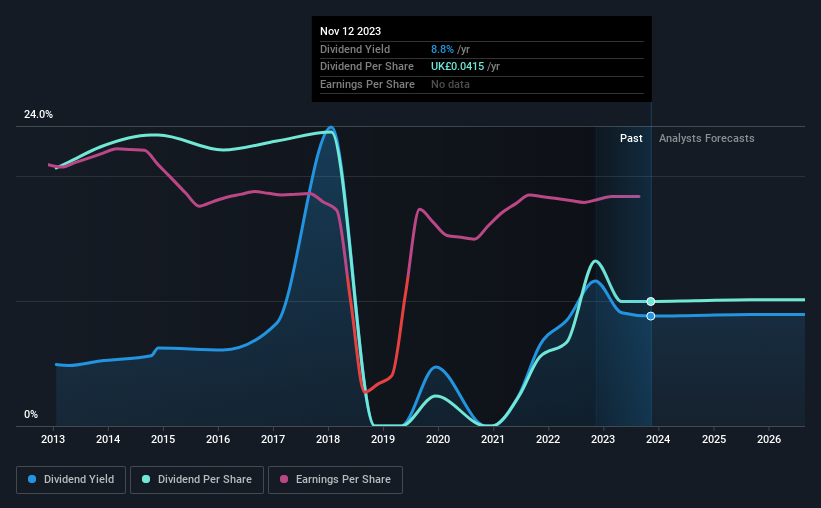Select the blue data point marker at Nov 2023
Image resolution: width=821 pixels, height=508 pixels.
pyautogui.click(x=650, y=316)
